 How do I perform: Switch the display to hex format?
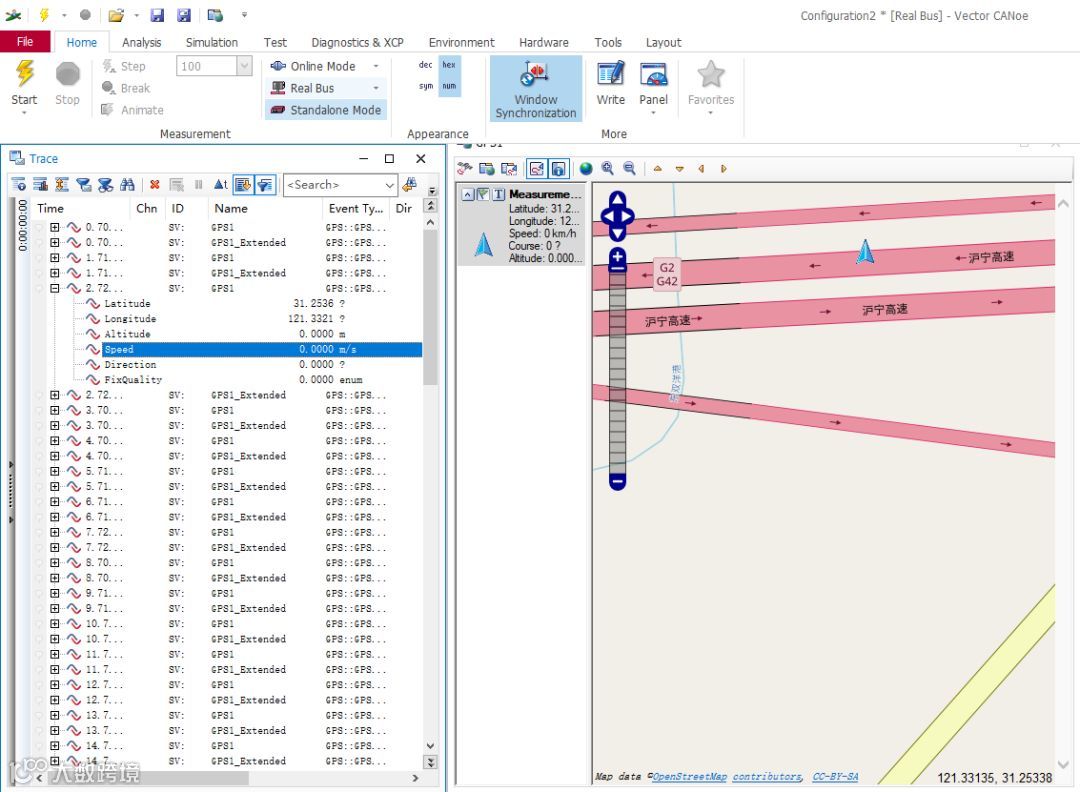[x=449, y=65]
